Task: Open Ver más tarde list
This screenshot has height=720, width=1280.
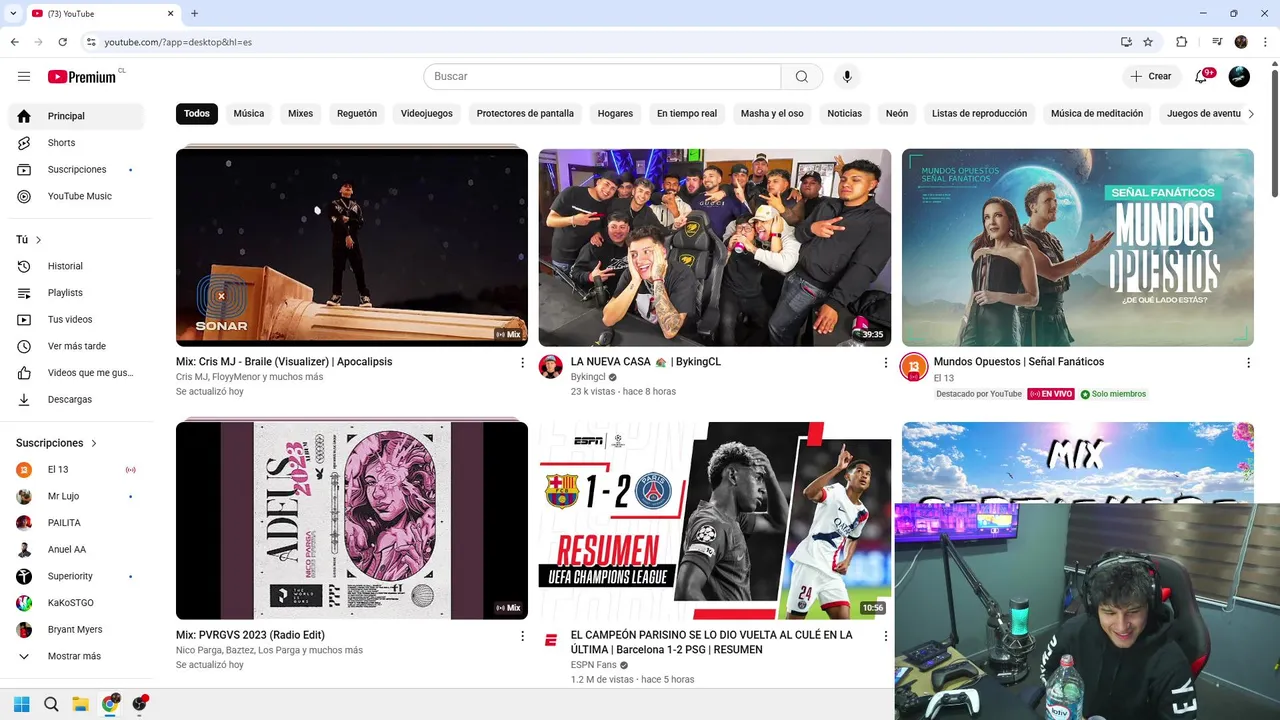Action: click(x=76, y=346)
